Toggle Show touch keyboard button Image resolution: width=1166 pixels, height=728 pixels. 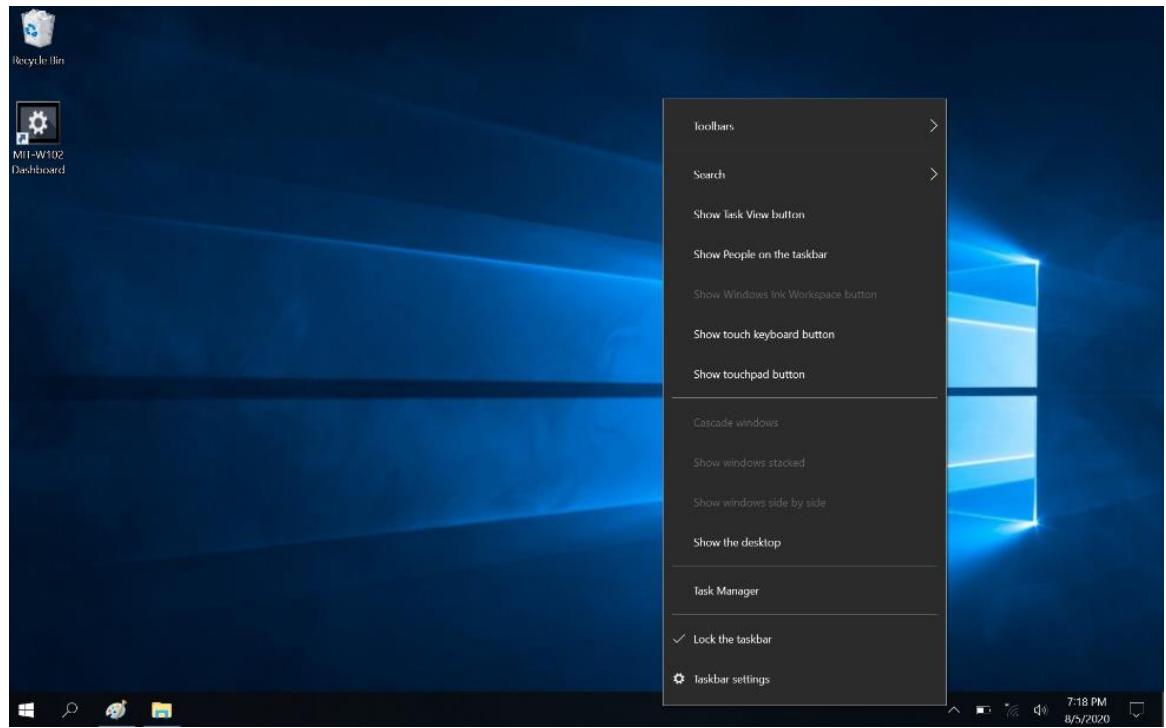tap(763, 334)
